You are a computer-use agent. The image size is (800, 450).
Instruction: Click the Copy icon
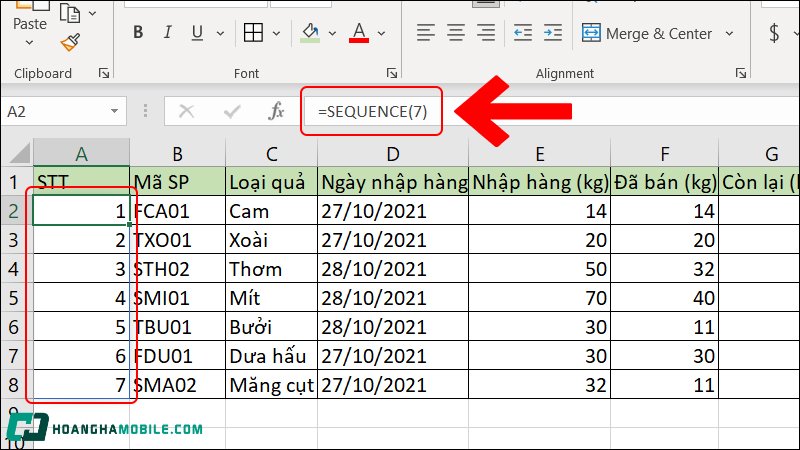pos(70,13)
